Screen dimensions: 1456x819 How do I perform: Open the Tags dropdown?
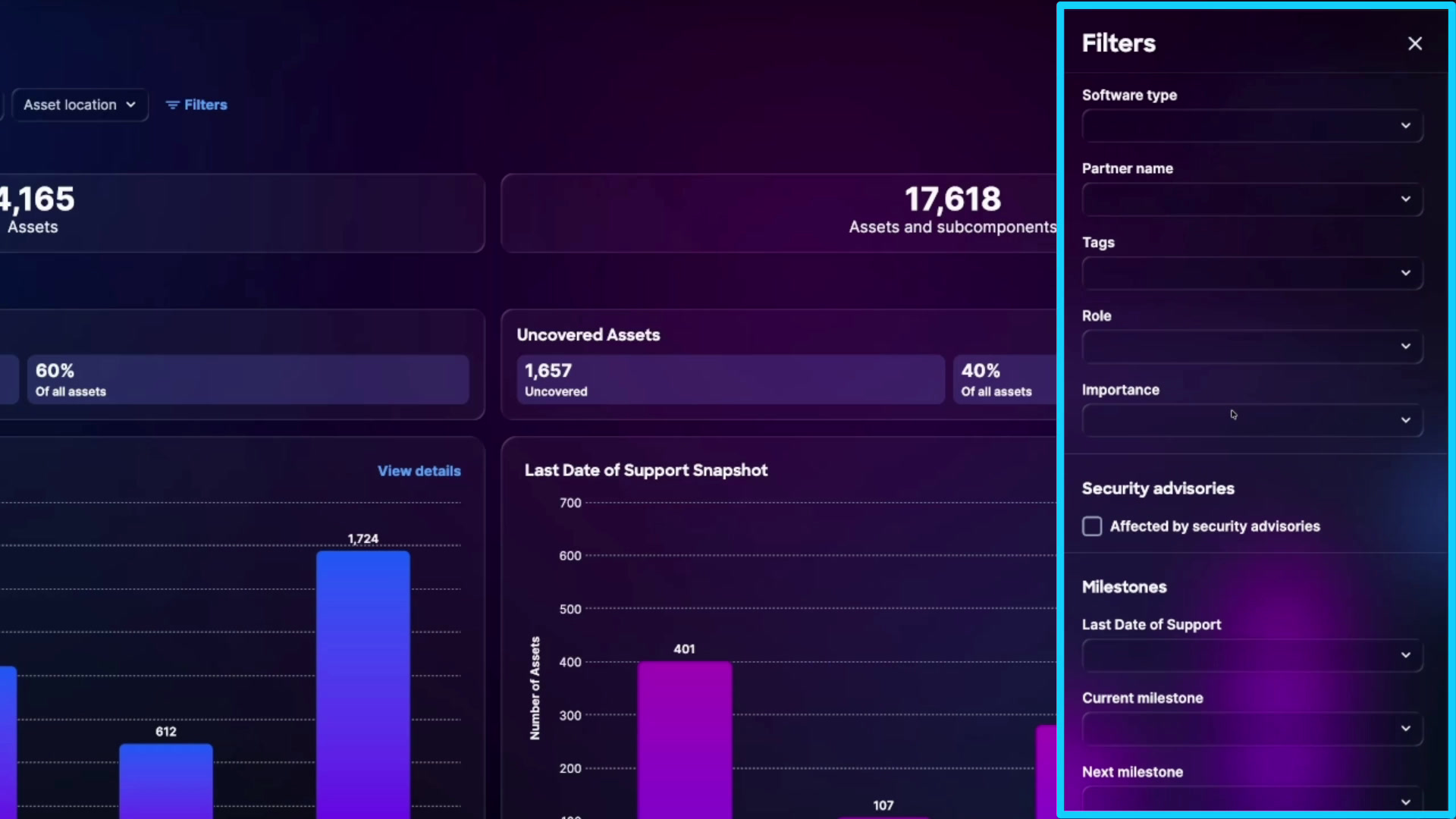click(1252, 273)
